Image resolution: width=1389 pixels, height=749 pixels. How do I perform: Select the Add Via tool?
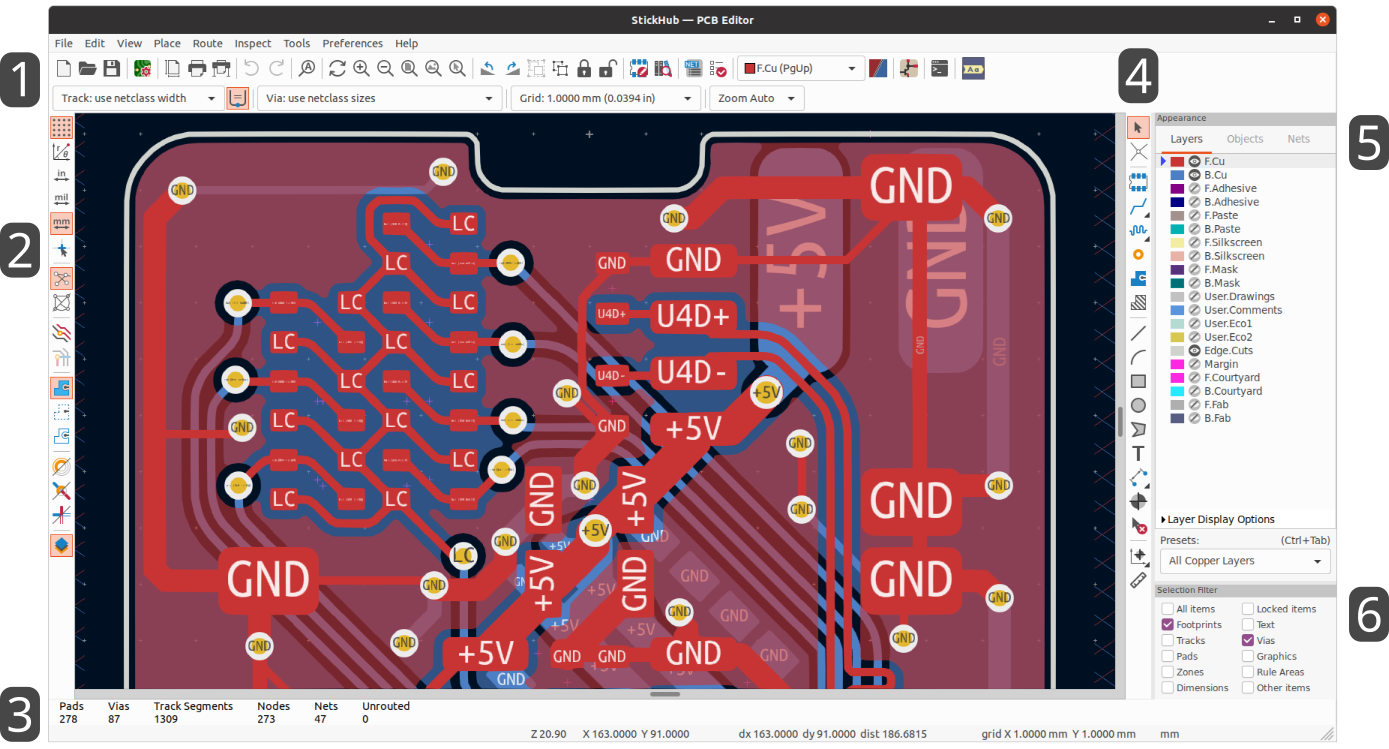(x=1138, y=254)
